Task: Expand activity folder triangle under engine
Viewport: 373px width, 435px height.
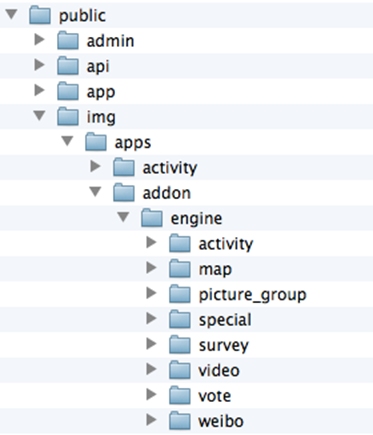Action: [x=152, y=242]
